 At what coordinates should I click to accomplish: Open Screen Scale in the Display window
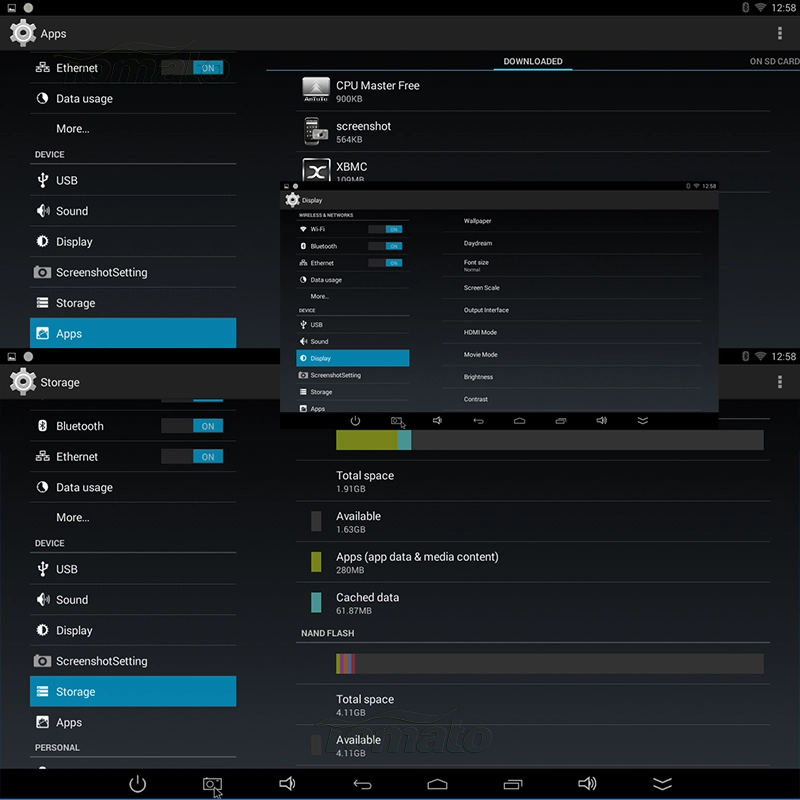pyautogui.click(x=571, y=288)
